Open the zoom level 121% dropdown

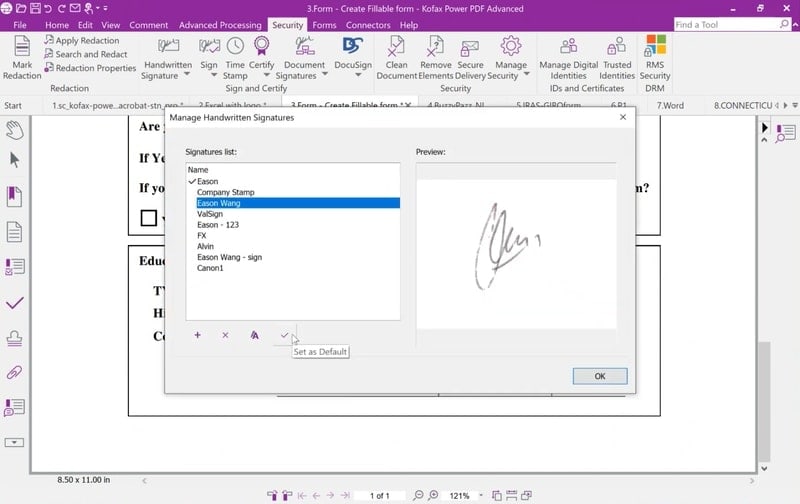481,495
